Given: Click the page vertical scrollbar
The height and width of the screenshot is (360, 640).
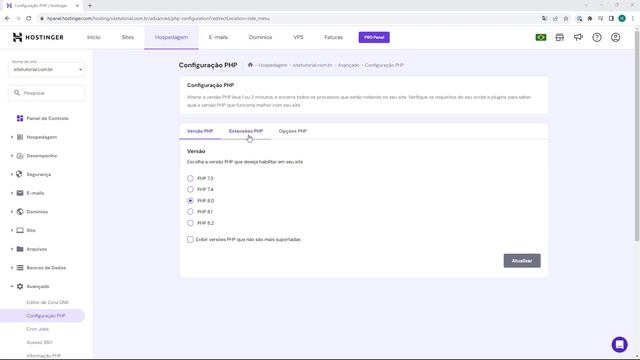Looking at the screenshot, I should pyautogui.click(x=637, y=135).
